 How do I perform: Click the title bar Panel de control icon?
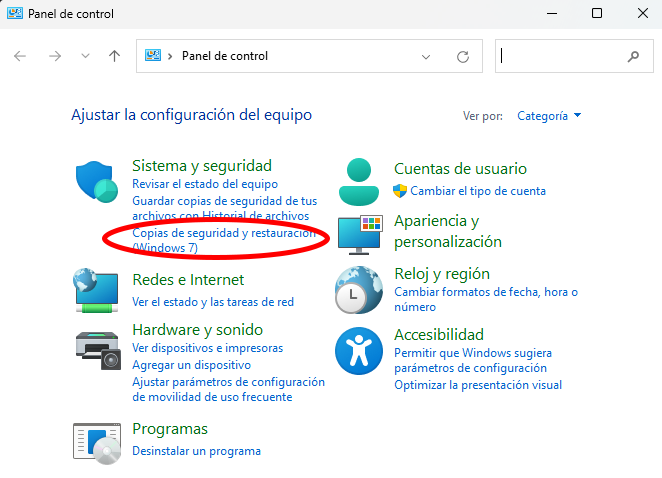15,13
